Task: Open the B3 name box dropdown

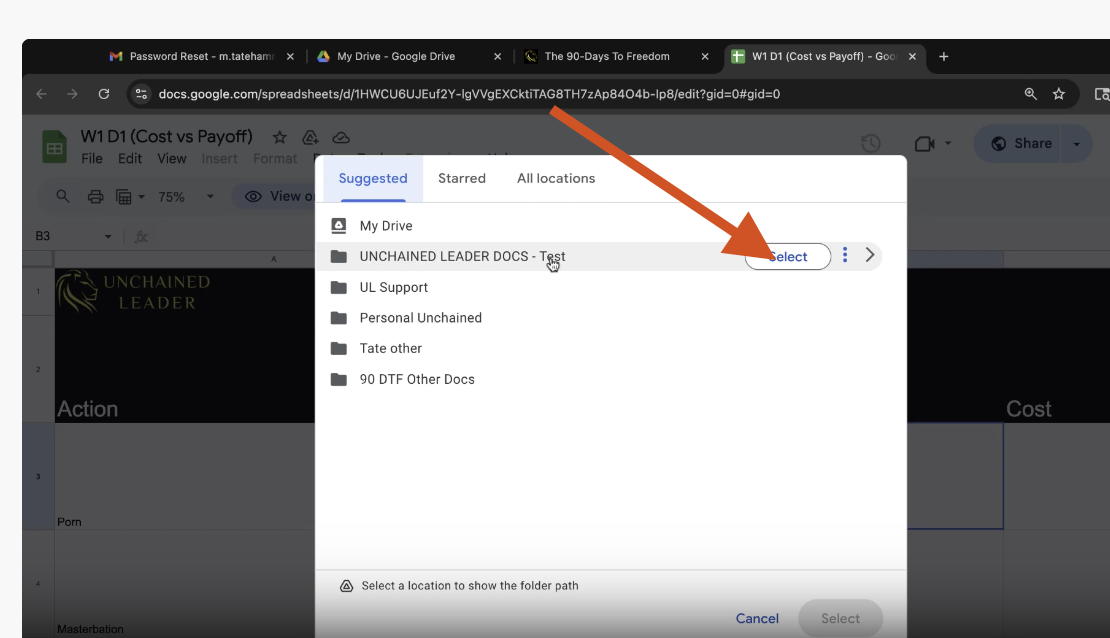Action: tap(108, 237)
